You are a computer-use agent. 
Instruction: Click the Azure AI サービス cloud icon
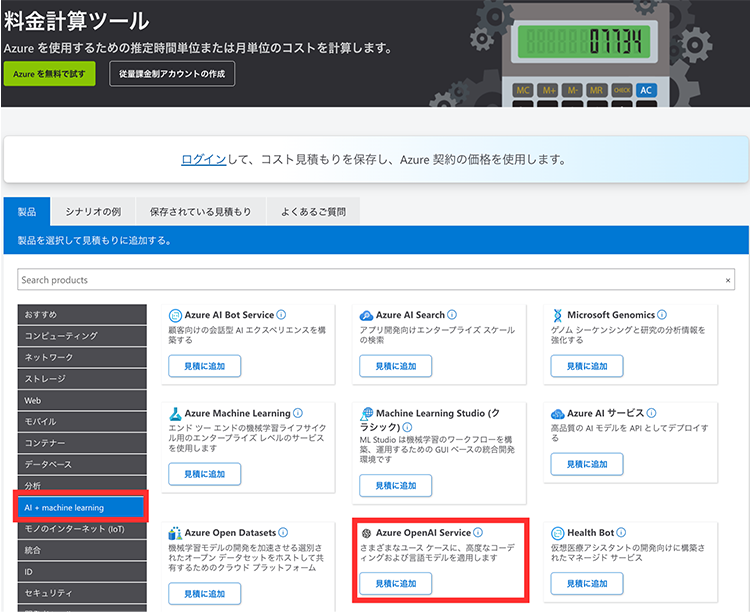(557, 413)
